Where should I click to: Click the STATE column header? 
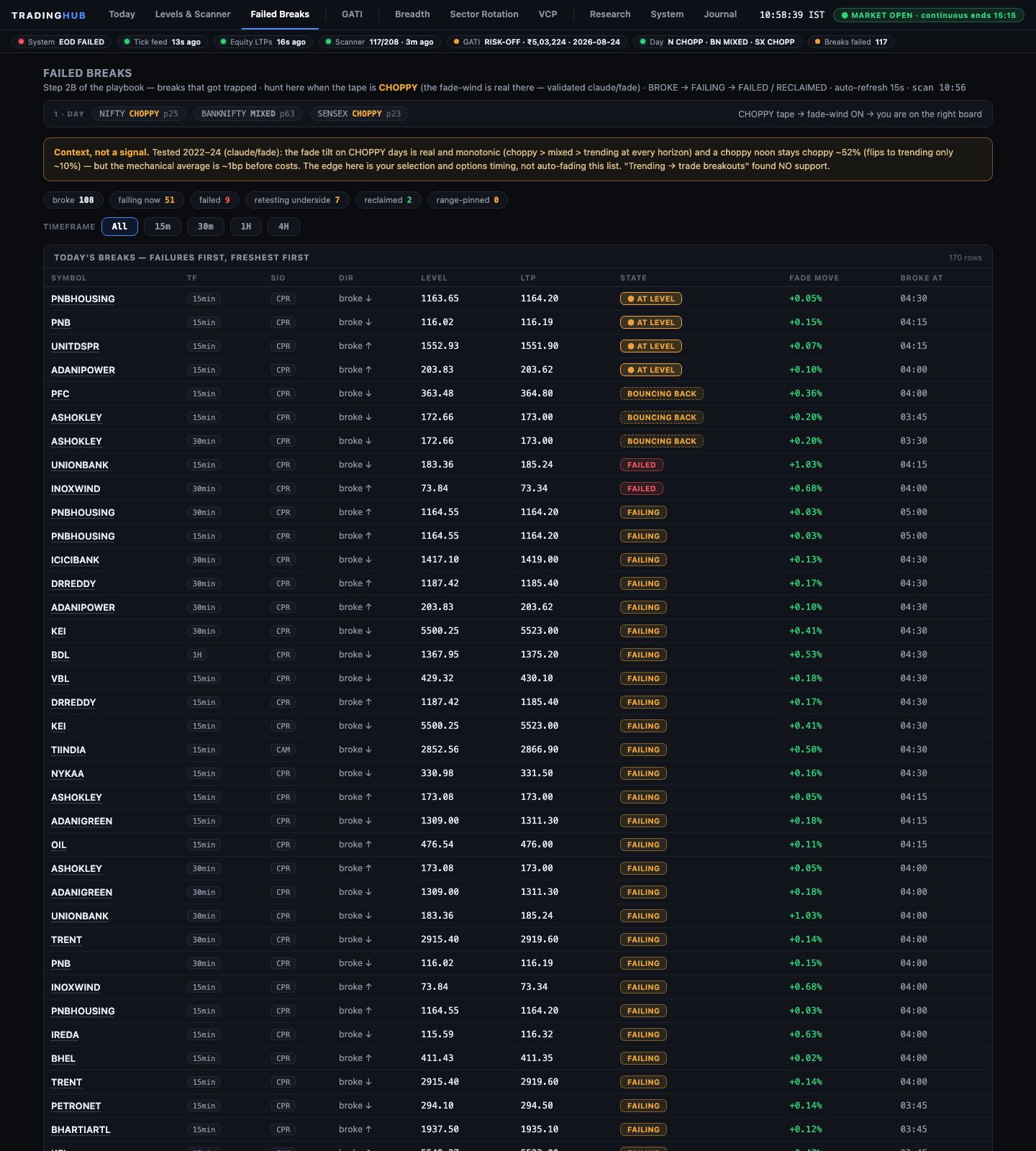point(633,278)
